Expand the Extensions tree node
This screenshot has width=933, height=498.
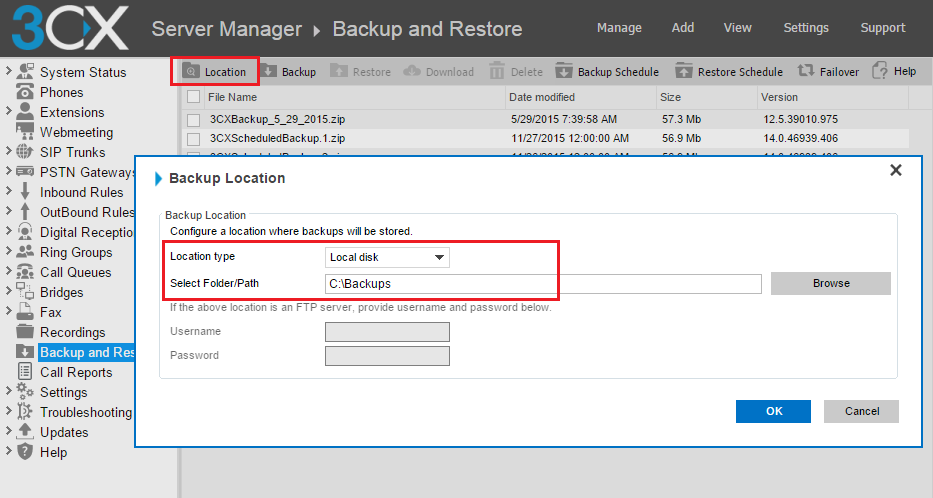[x=8, y=111]
